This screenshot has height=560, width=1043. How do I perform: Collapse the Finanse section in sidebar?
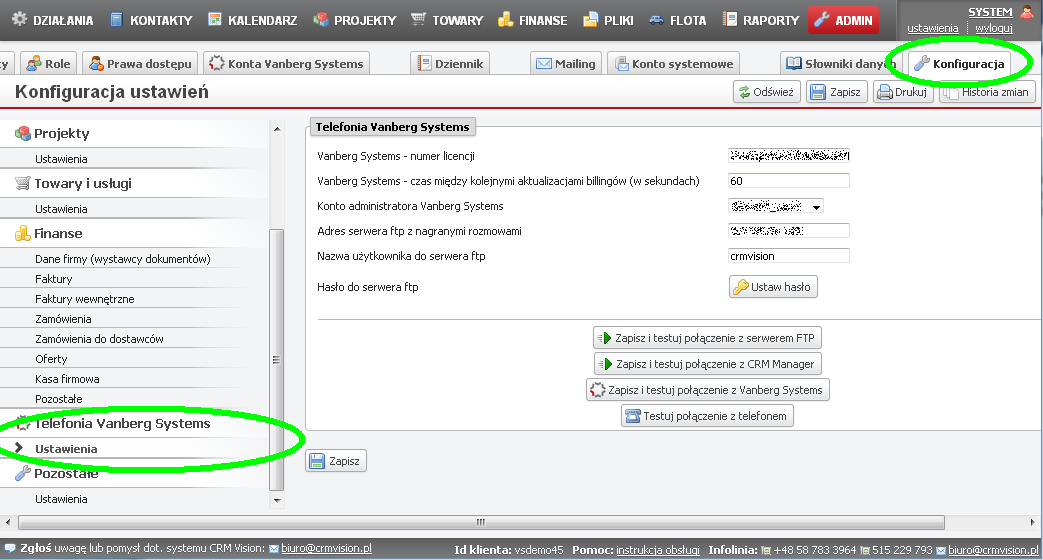[58, 233]
